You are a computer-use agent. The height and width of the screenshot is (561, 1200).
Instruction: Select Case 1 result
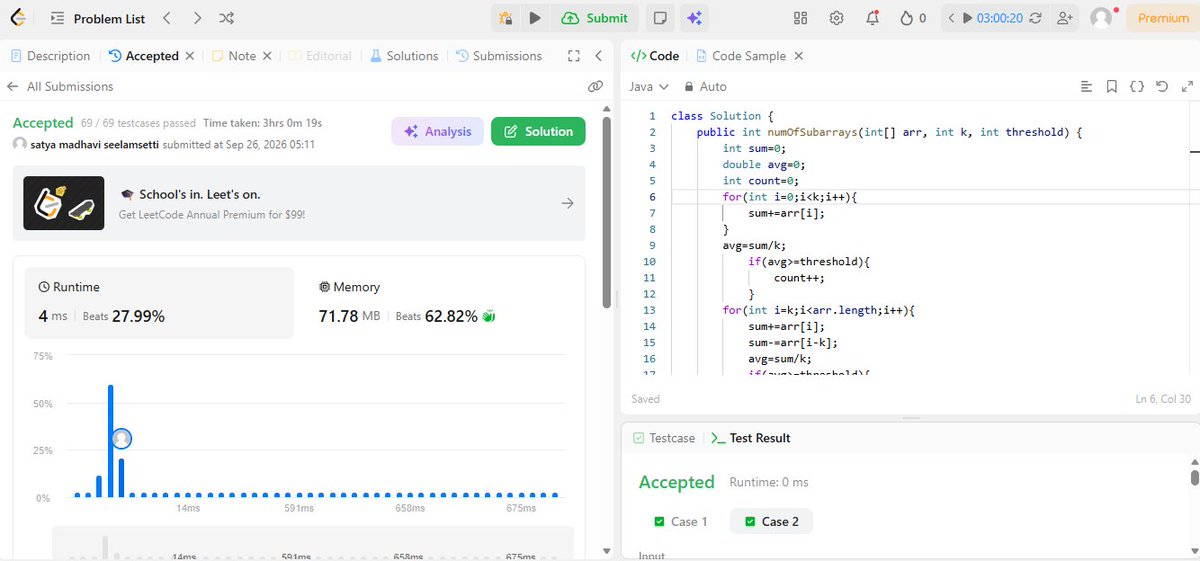pyautogui.click(x=680, y=521)
